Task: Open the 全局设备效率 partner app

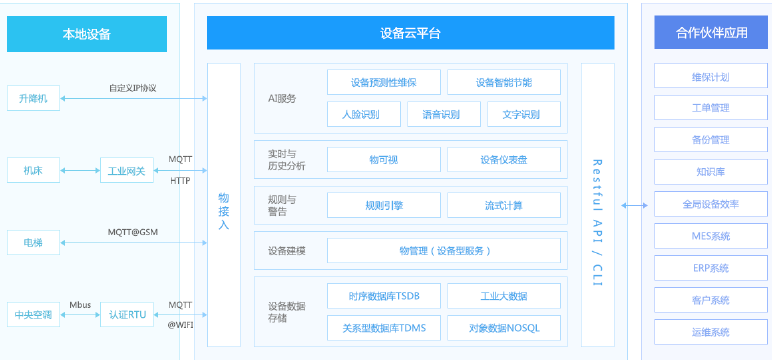Action: click(x=711, y=204)
